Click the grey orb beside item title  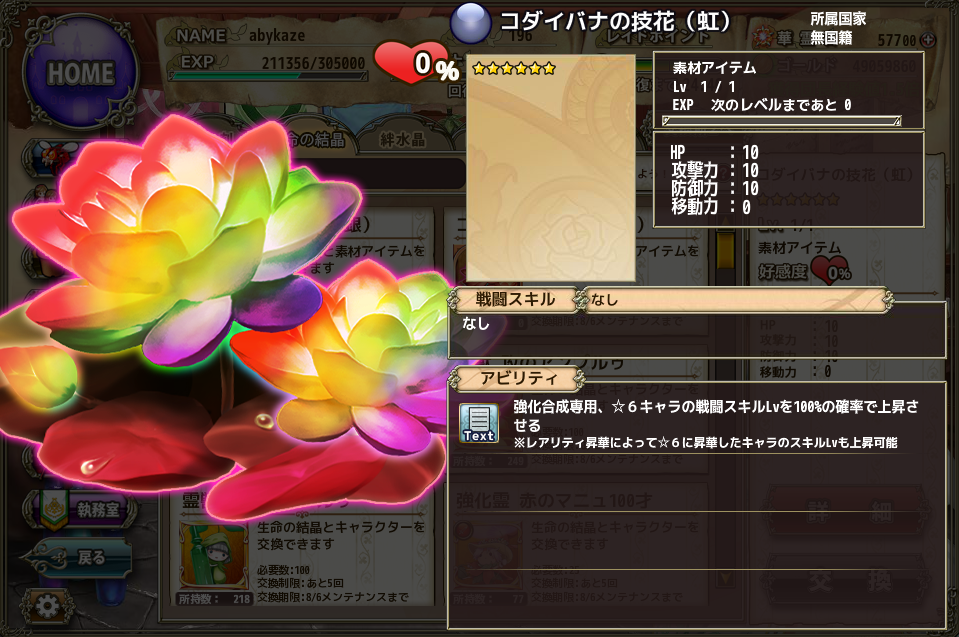click(x=470, y=23)
